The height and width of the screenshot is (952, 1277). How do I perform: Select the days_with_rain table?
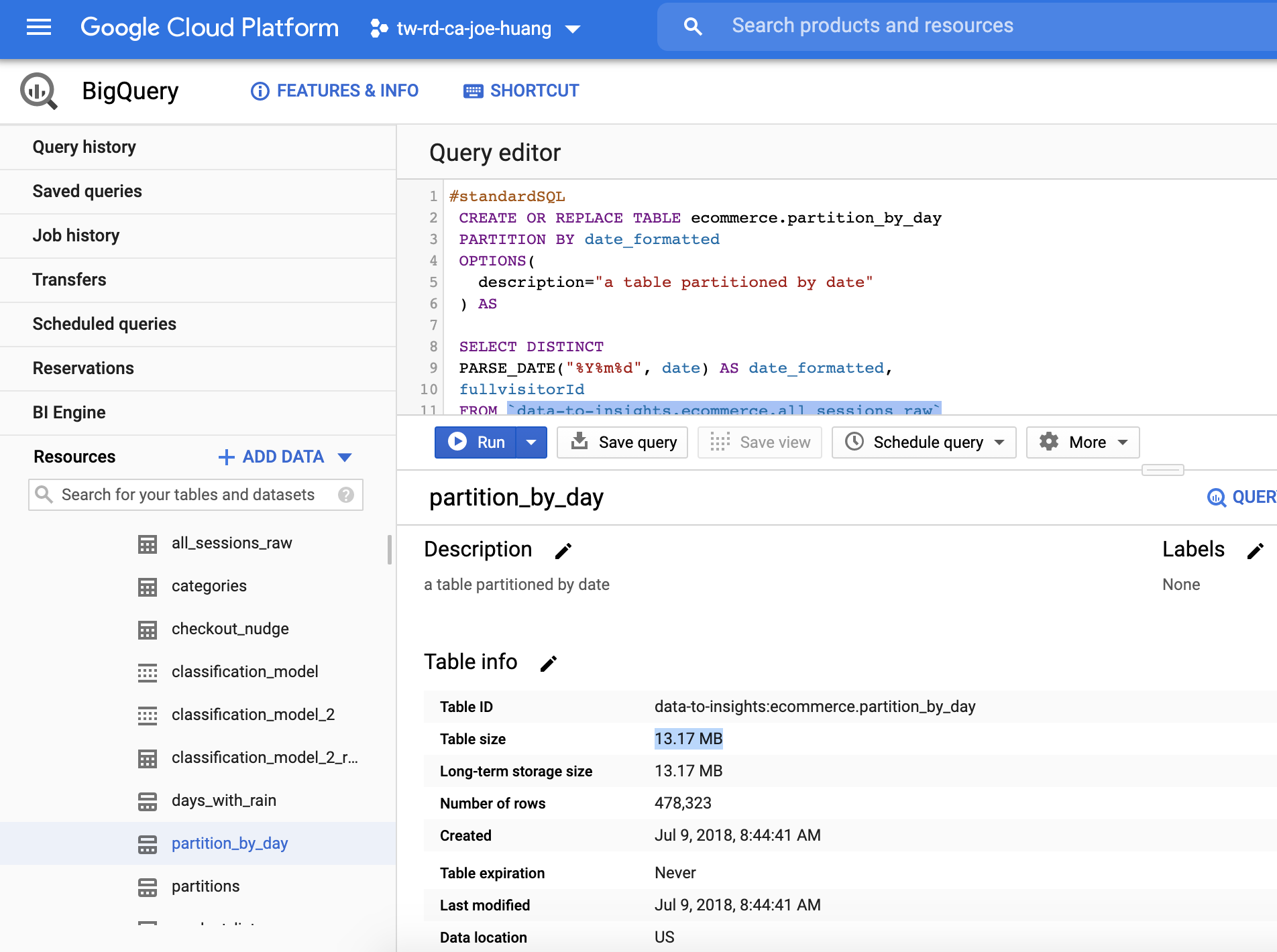[224, 800]
